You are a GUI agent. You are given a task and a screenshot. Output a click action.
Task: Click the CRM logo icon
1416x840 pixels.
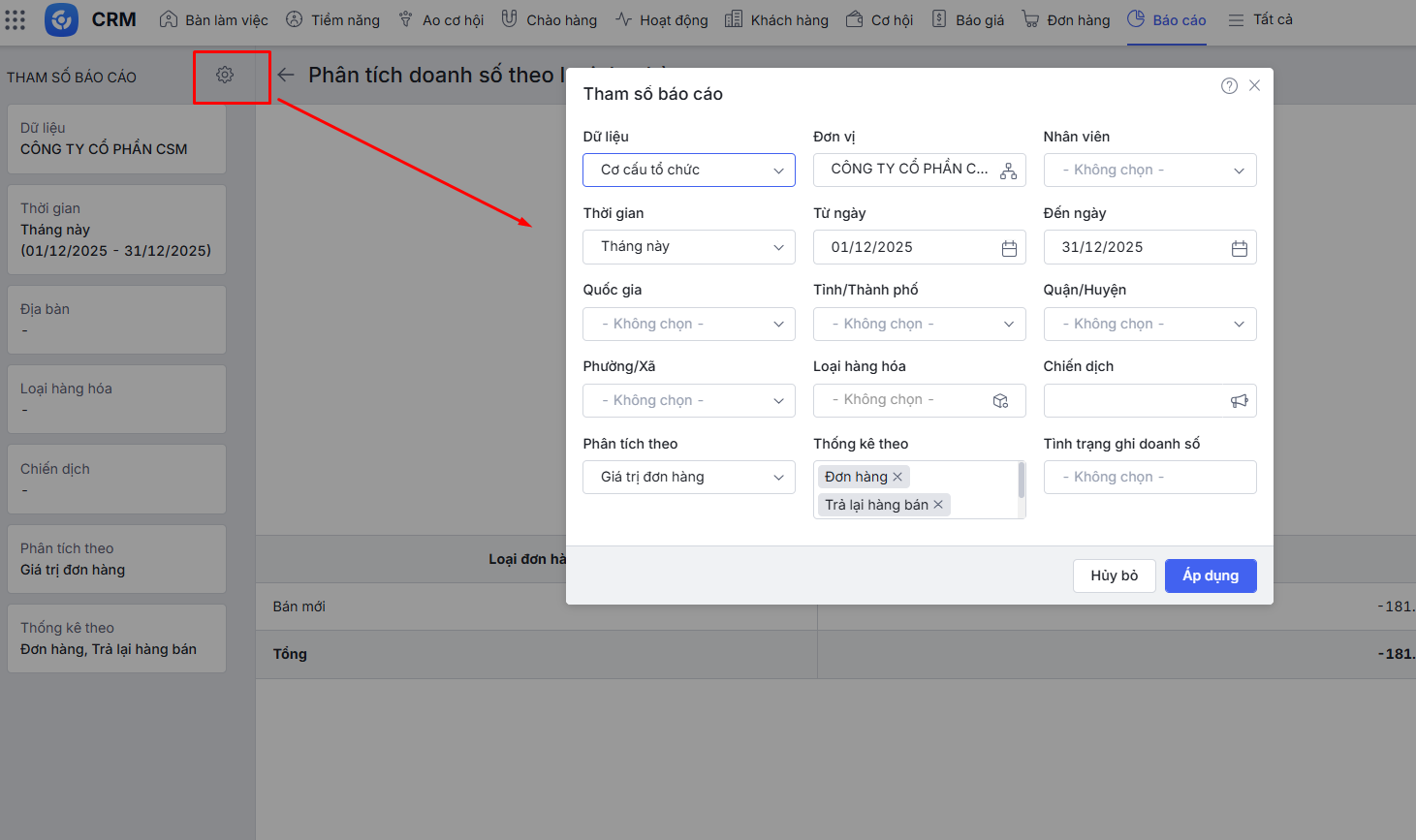coord(61,19)
